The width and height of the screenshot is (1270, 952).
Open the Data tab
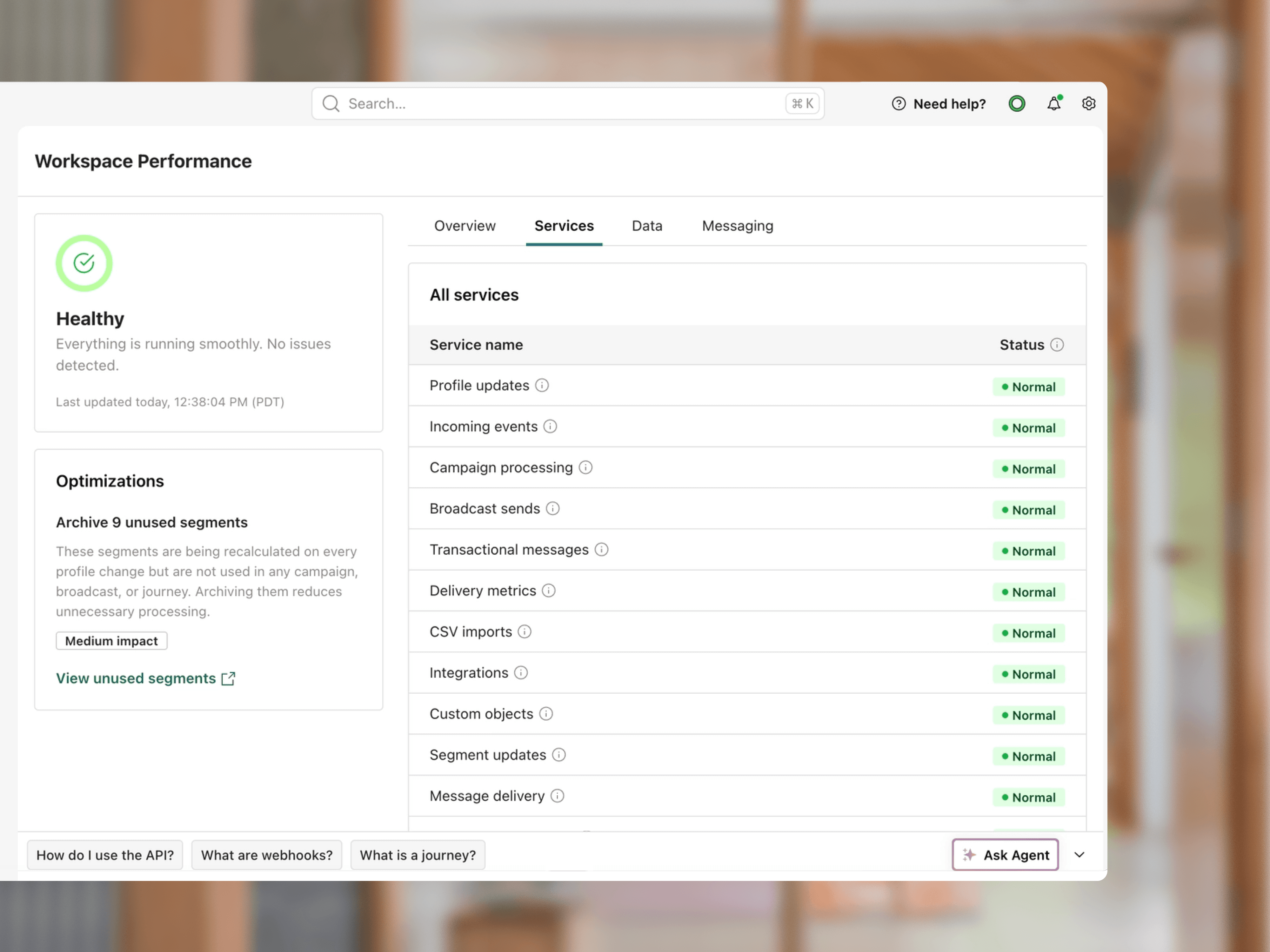pyautogui.click(x=646, y=226)
